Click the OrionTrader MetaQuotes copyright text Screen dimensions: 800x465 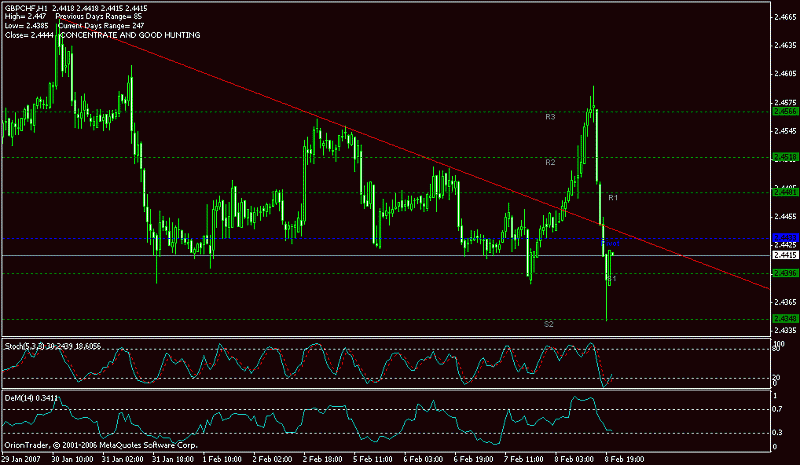(x=101, y=445)
